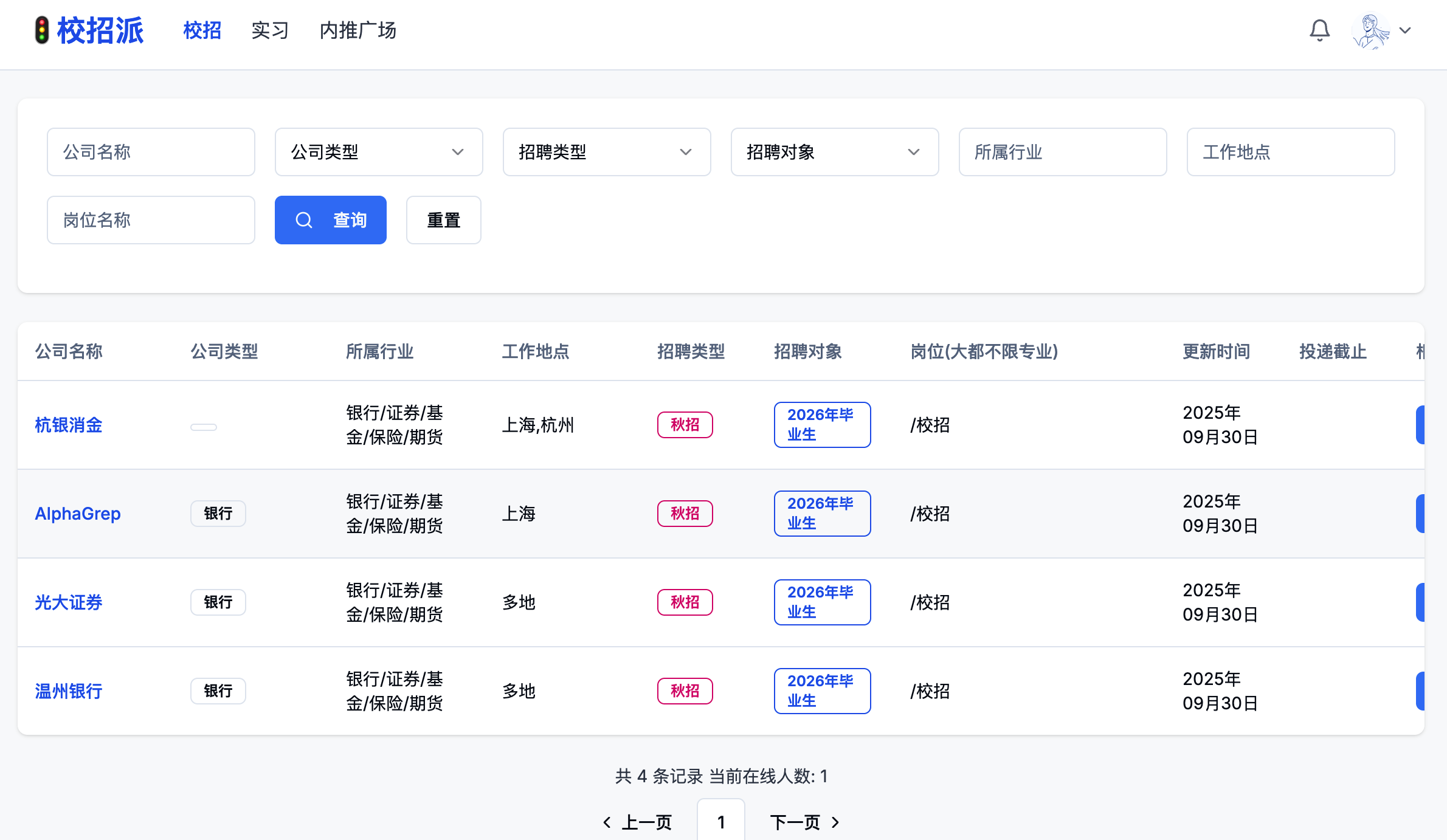Viewport: 1447px width, 840px height.
Task: Click the notification bell icon
Action: click(x=1319, y=30)
